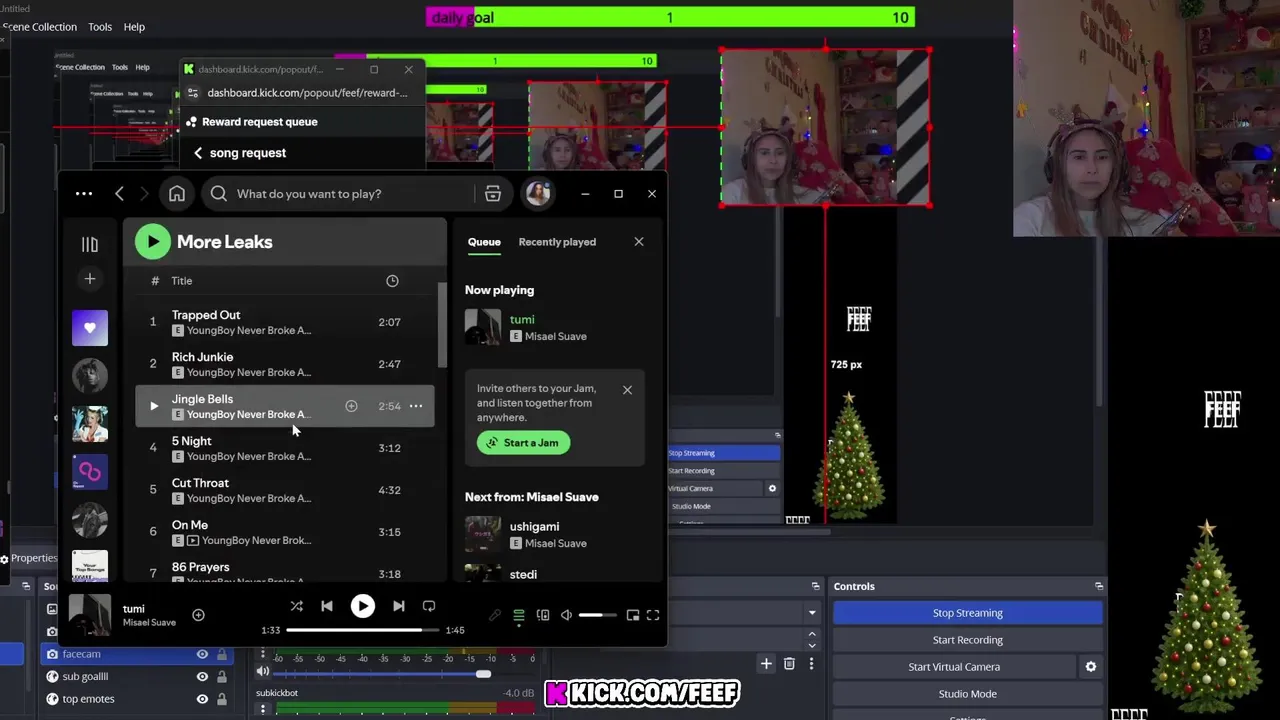This screenshot has height=720, width=1280.
Task: Open Scene Collection menu in OBS
Action: pos(39,27)
